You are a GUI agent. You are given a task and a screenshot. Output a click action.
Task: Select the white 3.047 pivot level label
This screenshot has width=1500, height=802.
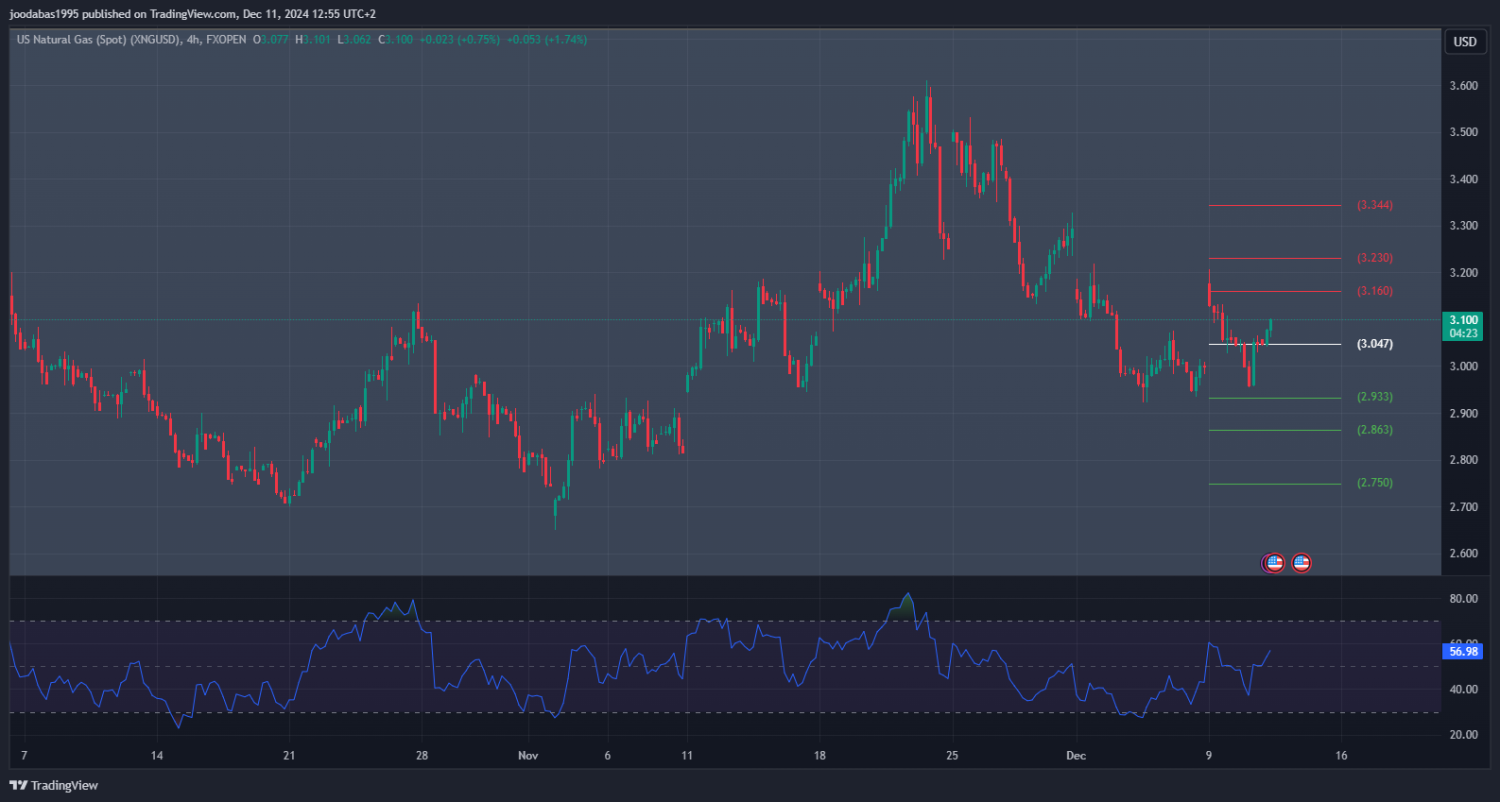pos(1374,344)
